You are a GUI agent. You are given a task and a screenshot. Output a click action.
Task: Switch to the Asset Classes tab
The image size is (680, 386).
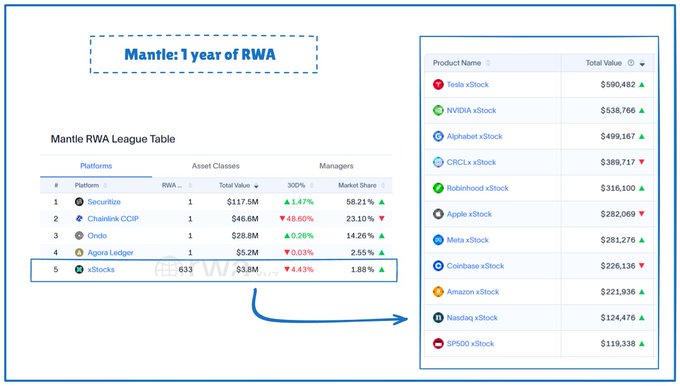pyautogui.click(x=216, y=166)
